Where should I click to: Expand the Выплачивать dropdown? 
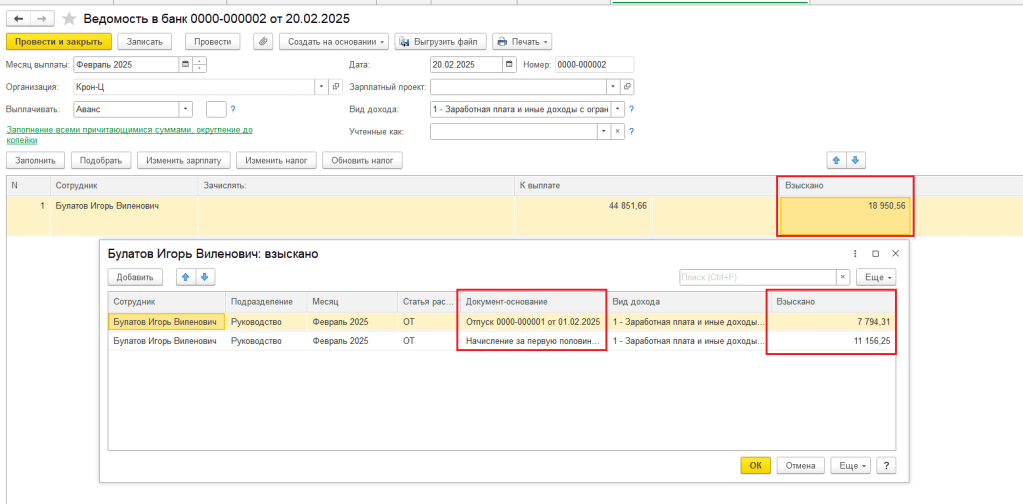tap(186, 109)
